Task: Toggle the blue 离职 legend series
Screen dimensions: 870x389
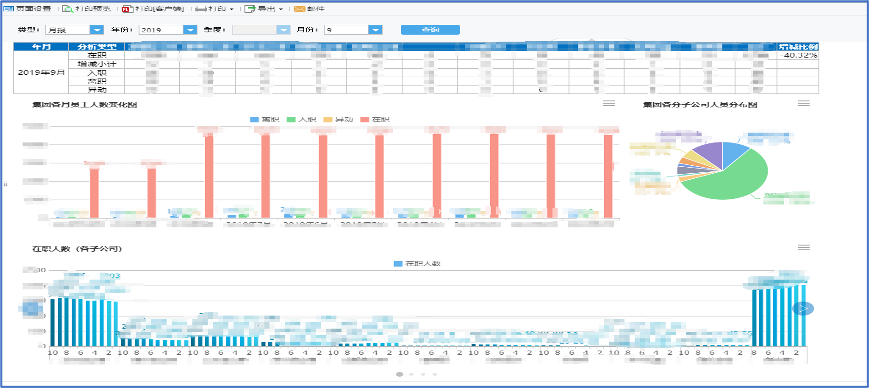Action: coord(265,119)
